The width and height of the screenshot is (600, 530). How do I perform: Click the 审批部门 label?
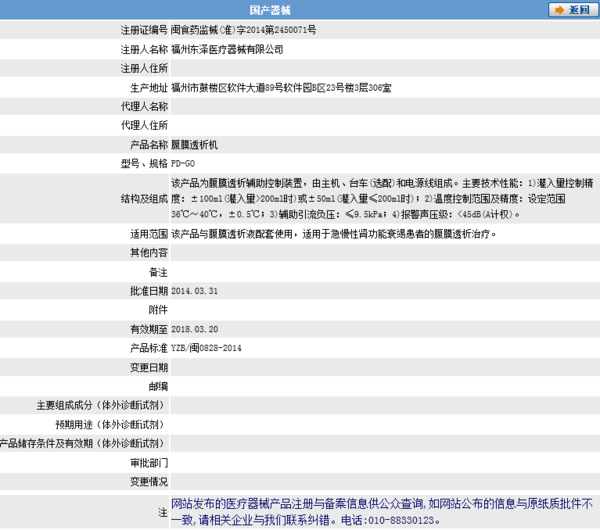[x=149, y=463]
